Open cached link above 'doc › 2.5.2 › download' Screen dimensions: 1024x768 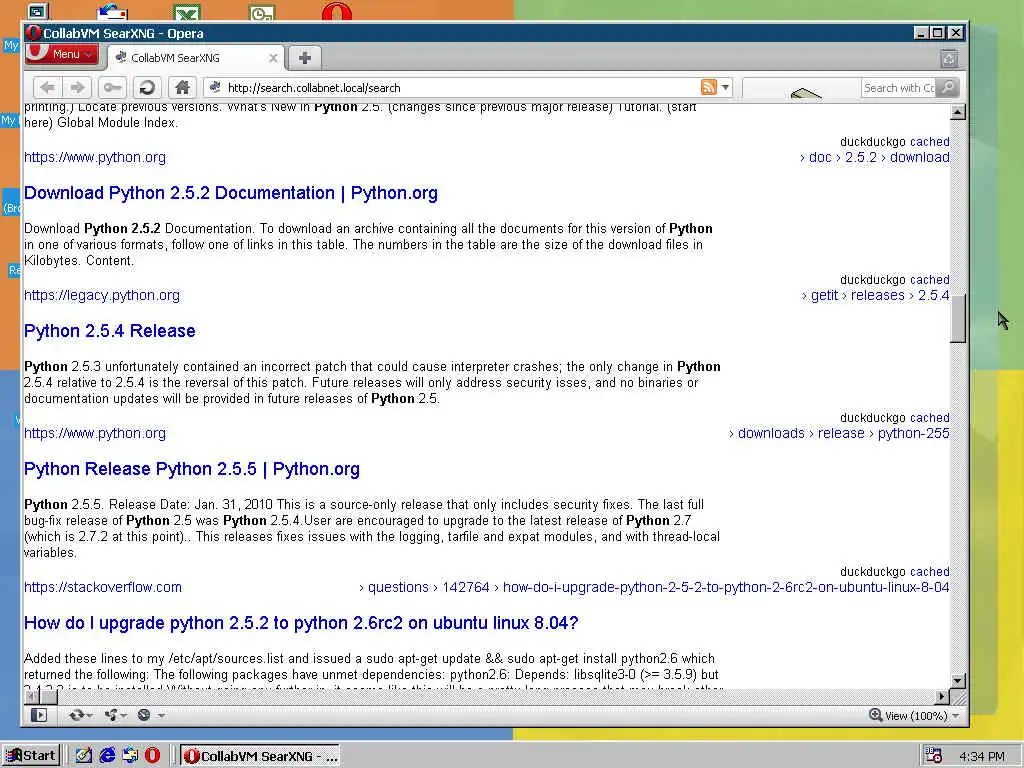(x=929, y=142)
